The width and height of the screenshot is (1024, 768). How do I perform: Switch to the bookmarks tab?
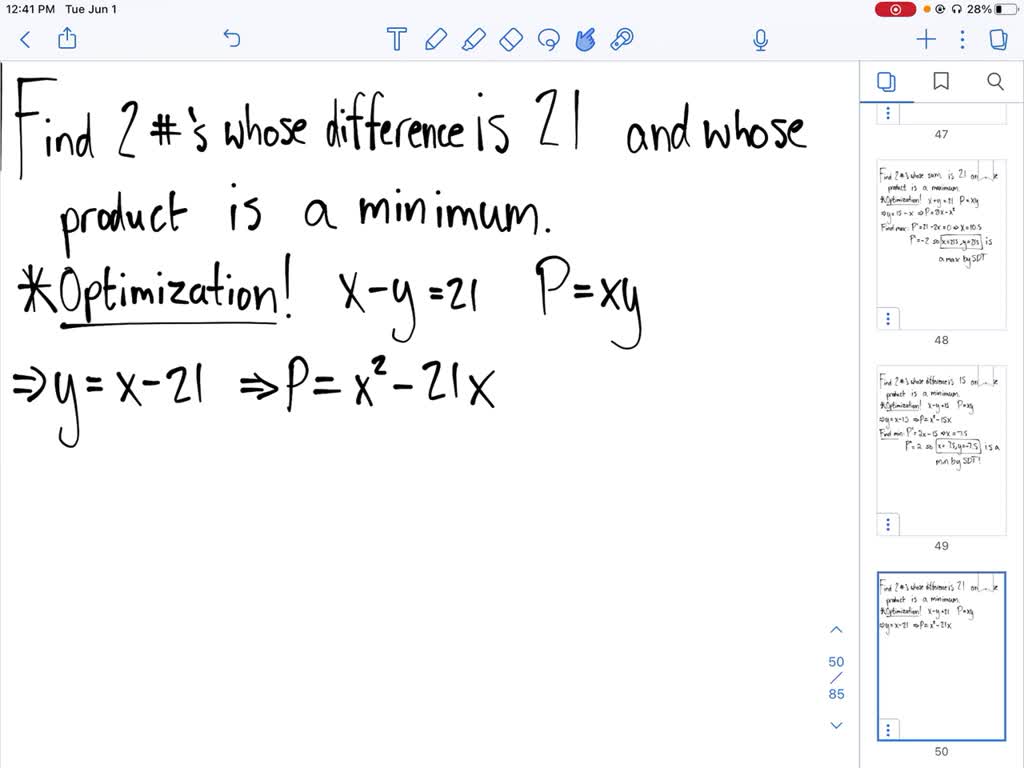tap(941, 82)
